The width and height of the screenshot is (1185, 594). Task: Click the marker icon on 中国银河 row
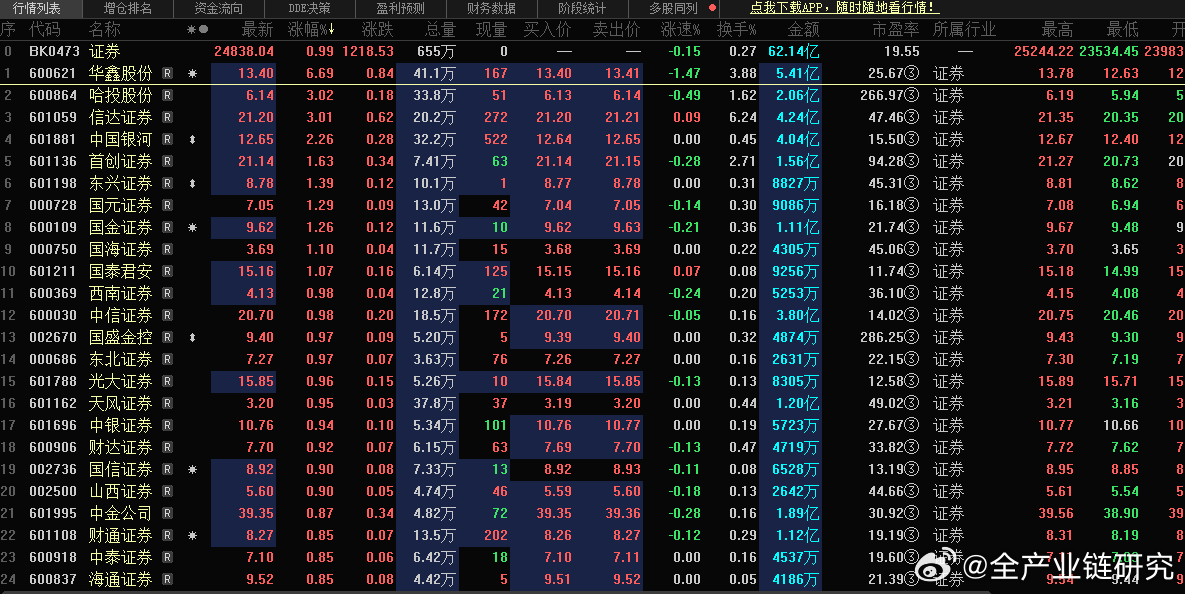pos(193,139)
